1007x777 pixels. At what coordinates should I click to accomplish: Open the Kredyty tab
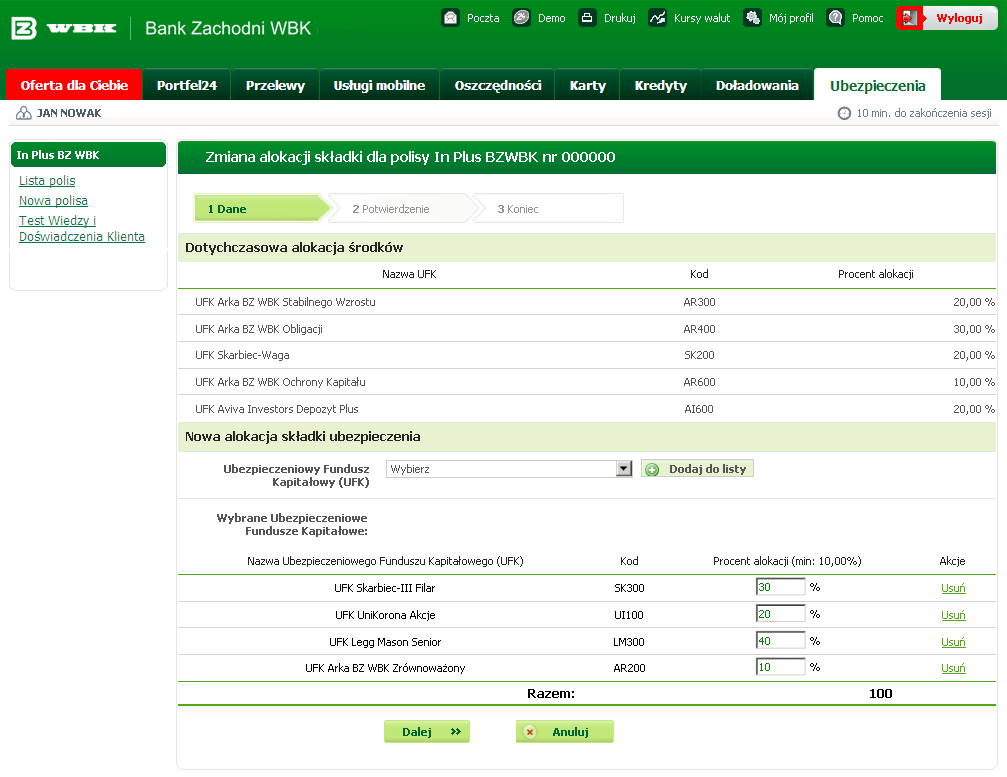coord(660,85)
